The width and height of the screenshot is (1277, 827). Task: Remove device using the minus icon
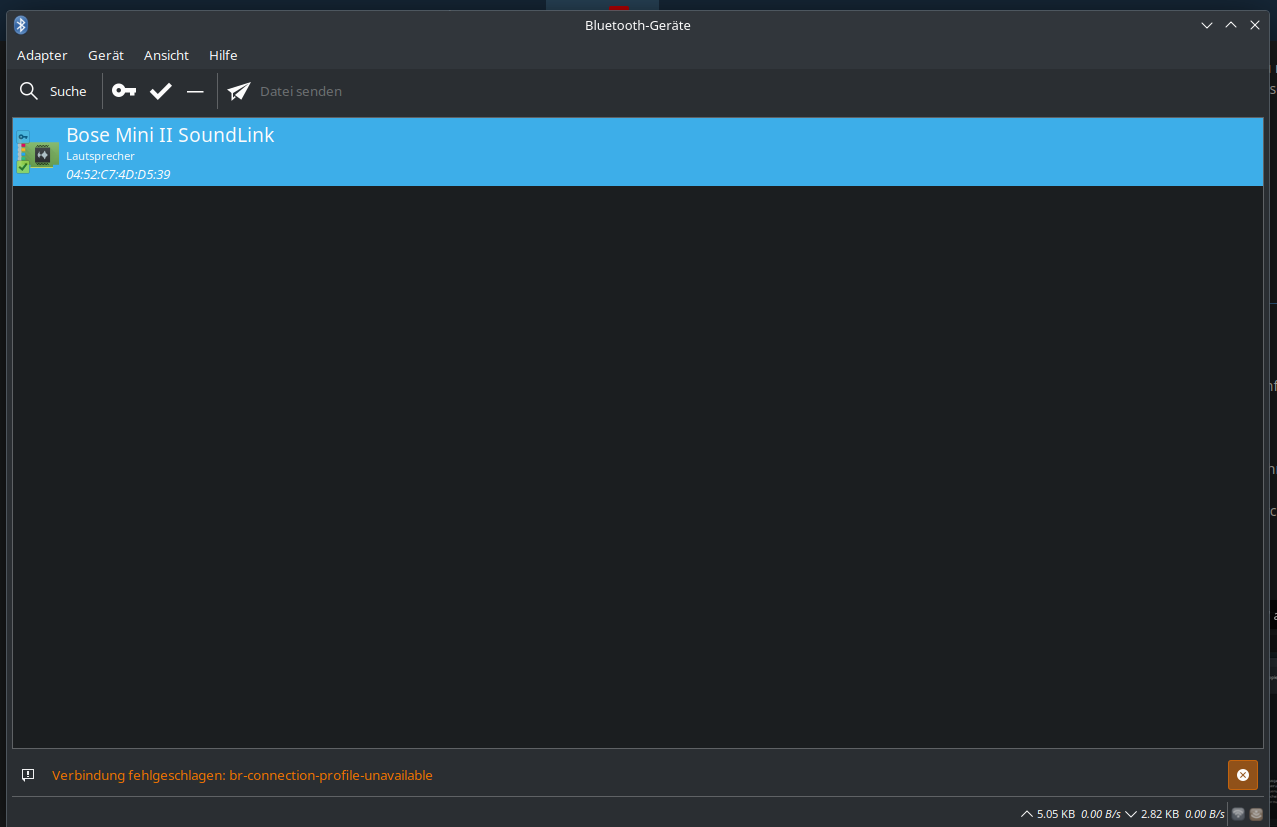point(195,91)
